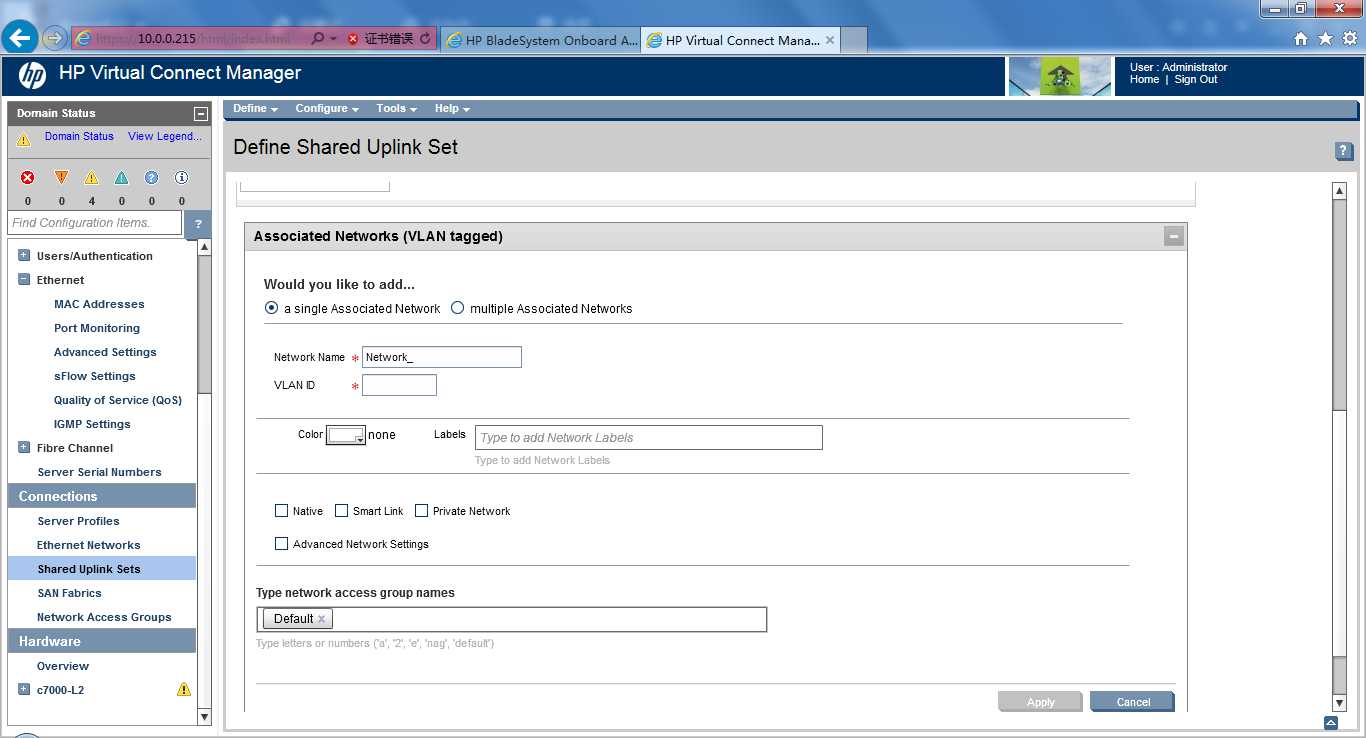The image size is (1366, 738).
Task: Expand Users/Authentication tree node
Action: (x=24, y=255)
